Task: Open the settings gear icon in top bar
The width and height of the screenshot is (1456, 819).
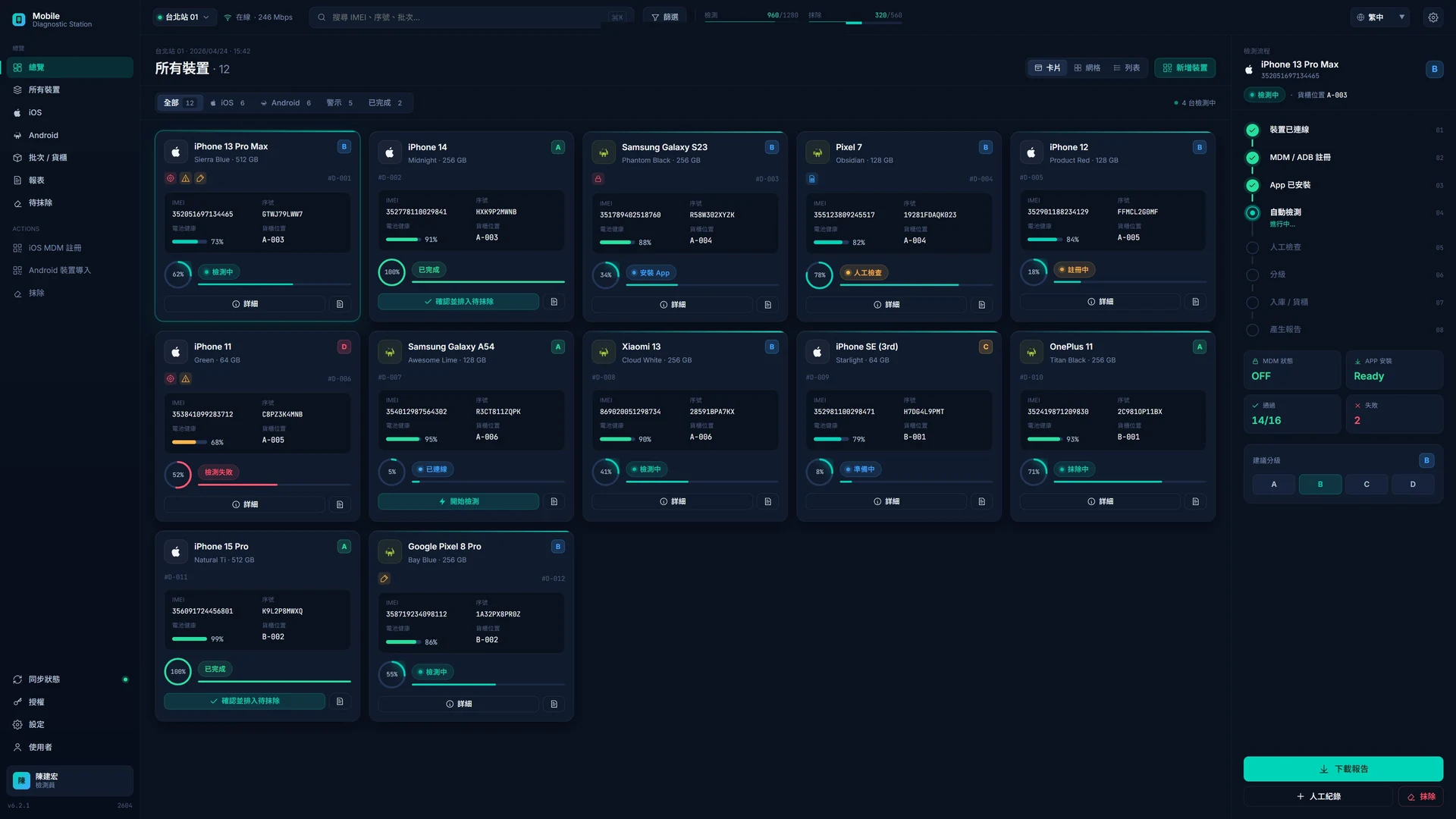Action: tap(1432, 17)
